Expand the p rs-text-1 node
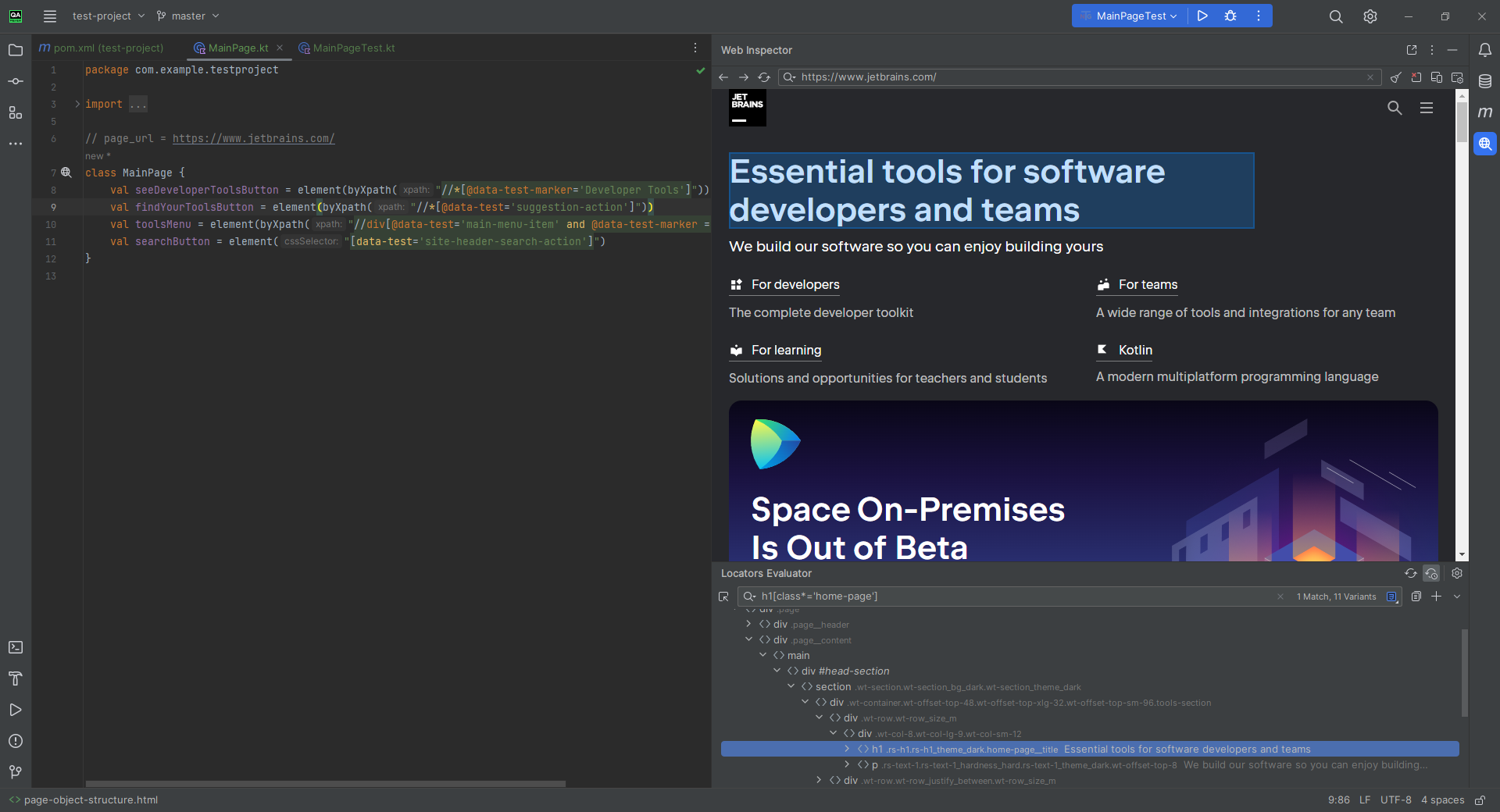The image size is (1500, 812). coord(848,764)
